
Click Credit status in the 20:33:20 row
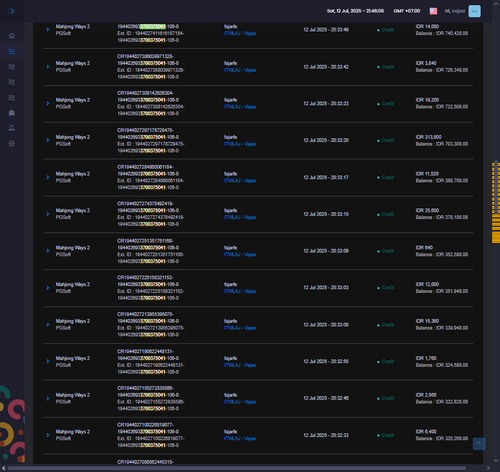coord(388,140)
